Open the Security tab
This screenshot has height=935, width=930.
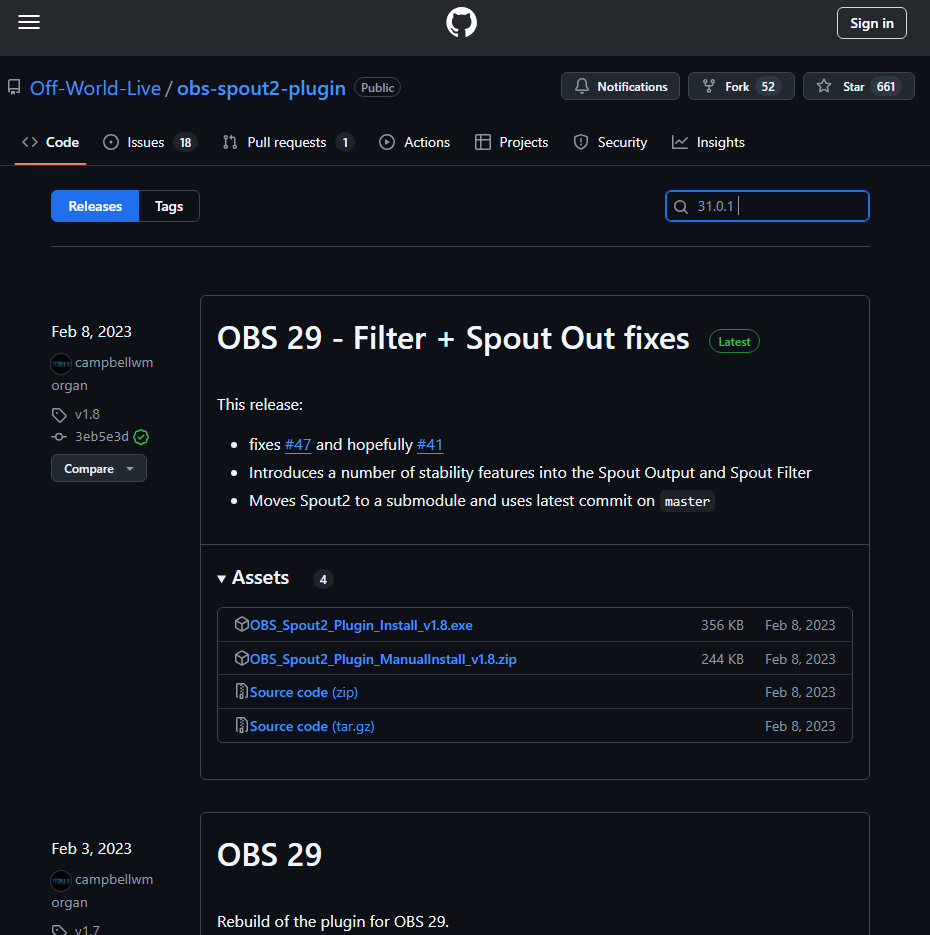pyautogui.click(x=610, y=143)
